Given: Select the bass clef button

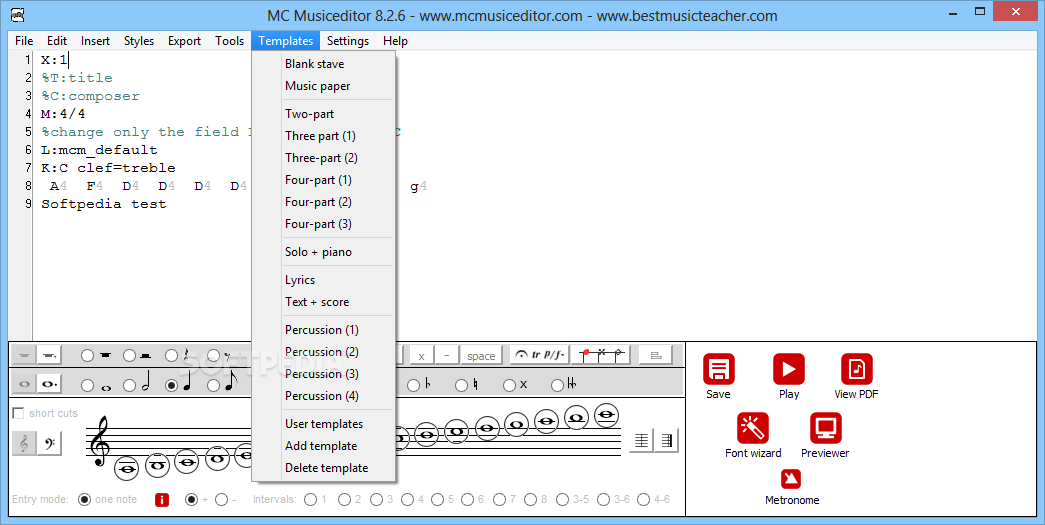Looking at the screenshot, I should point(49,442).
